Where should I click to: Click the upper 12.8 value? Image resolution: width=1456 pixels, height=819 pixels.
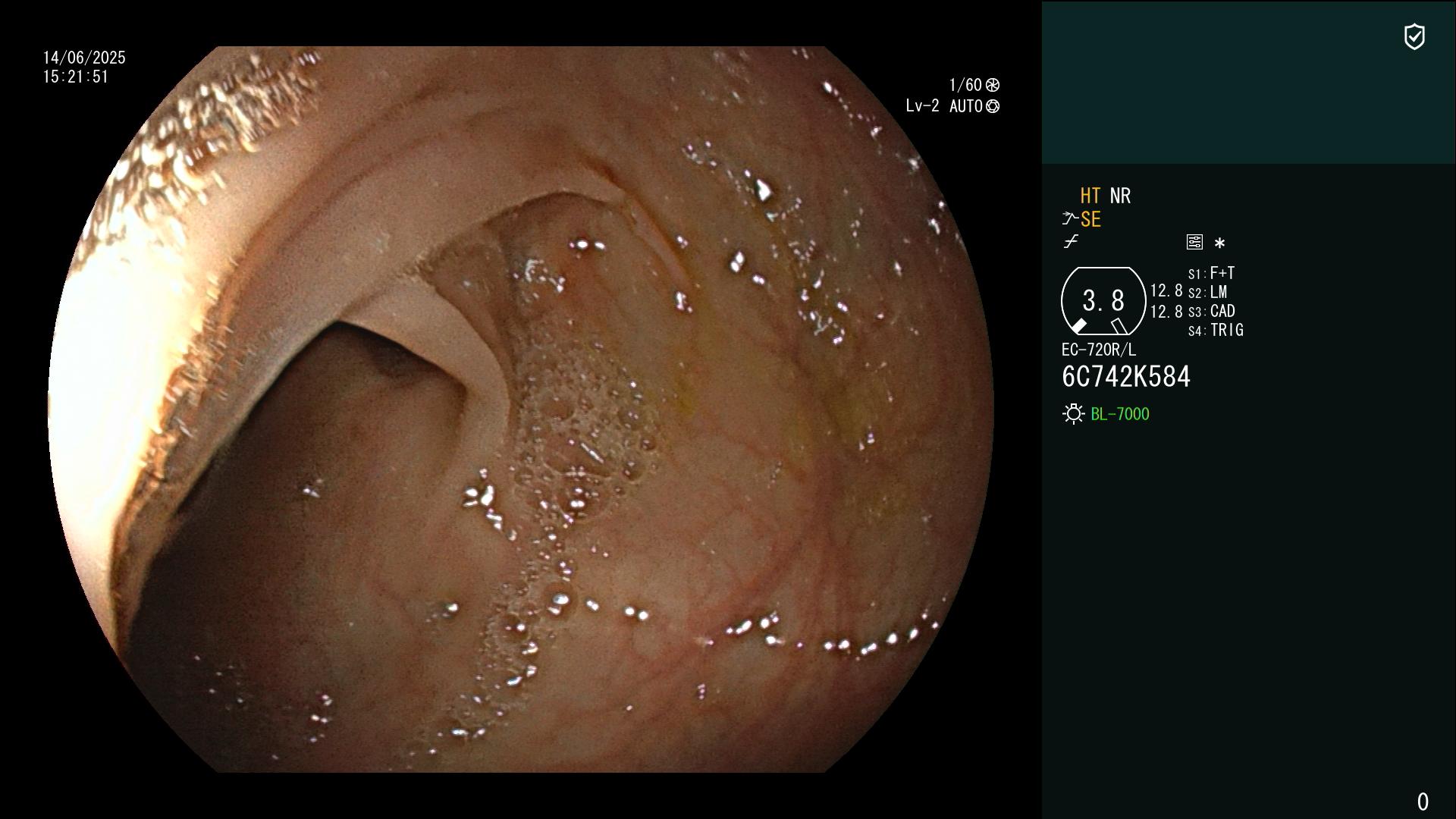[x=1166, y=290]
